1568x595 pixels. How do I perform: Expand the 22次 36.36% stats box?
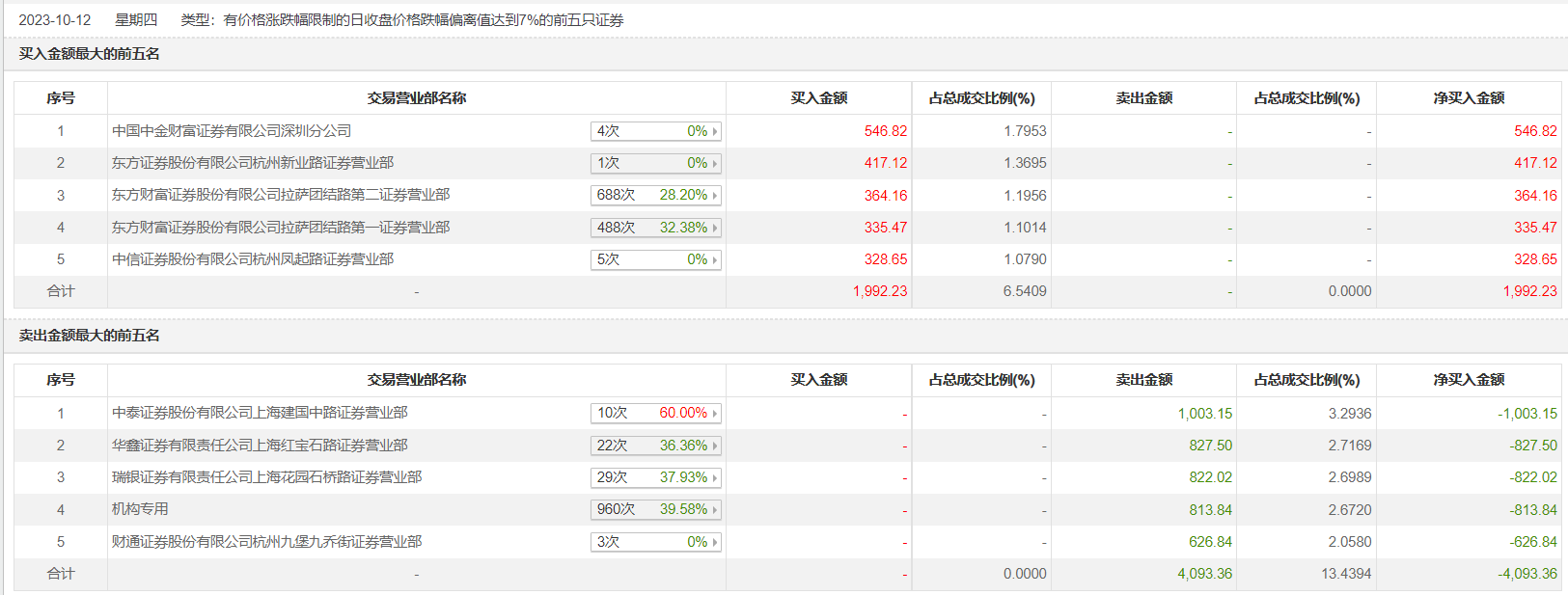pyautogui.click(x=655, y=446)
